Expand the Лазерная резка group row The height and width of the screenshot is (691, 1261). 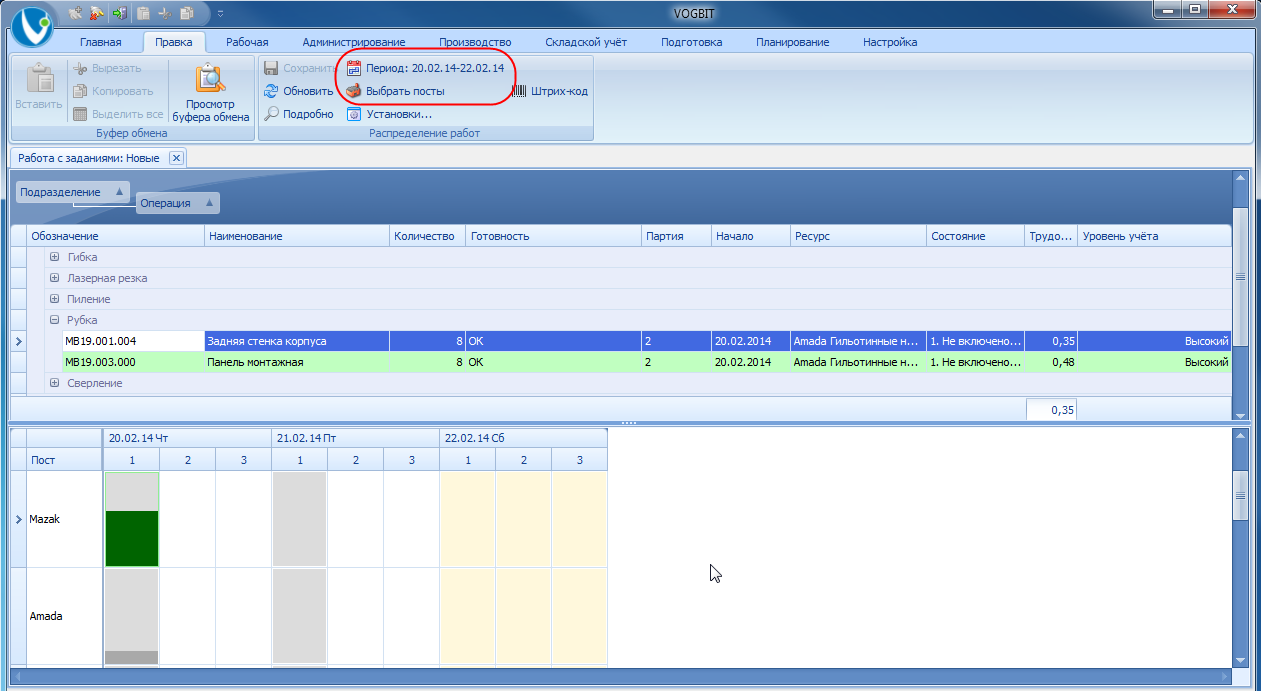pos(54,278)
